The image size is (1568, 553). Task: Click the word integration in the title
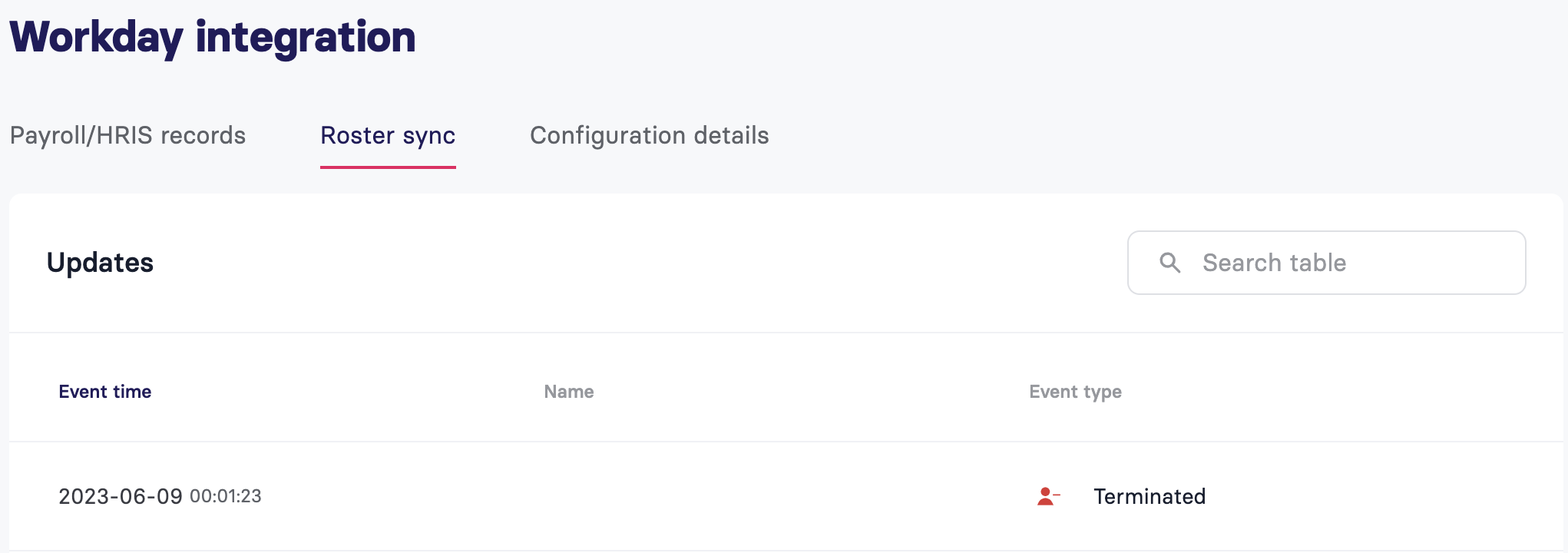click(306, 37)
